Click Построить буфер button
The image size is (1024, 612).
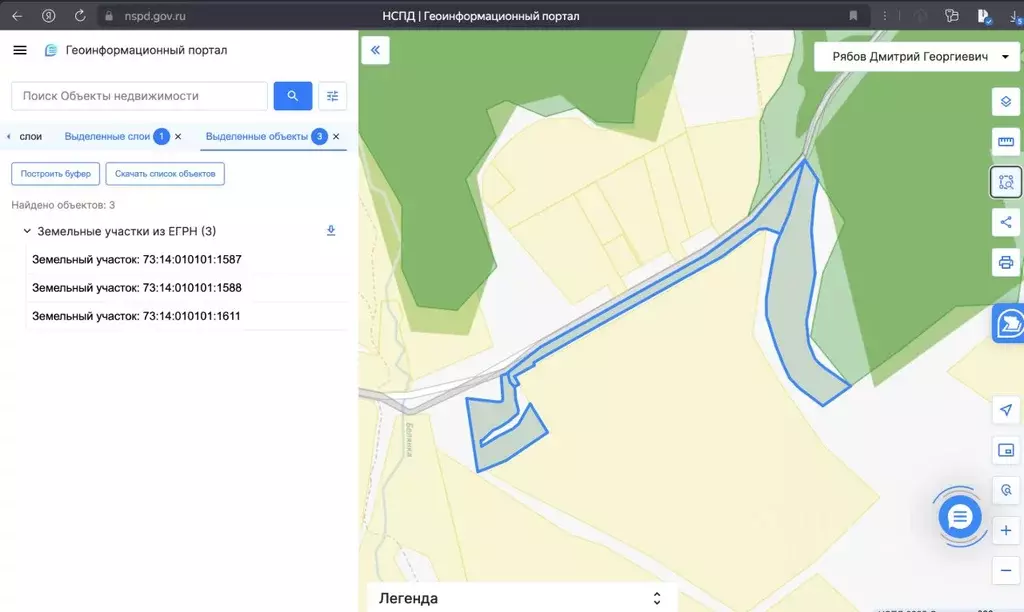point(56,174)
